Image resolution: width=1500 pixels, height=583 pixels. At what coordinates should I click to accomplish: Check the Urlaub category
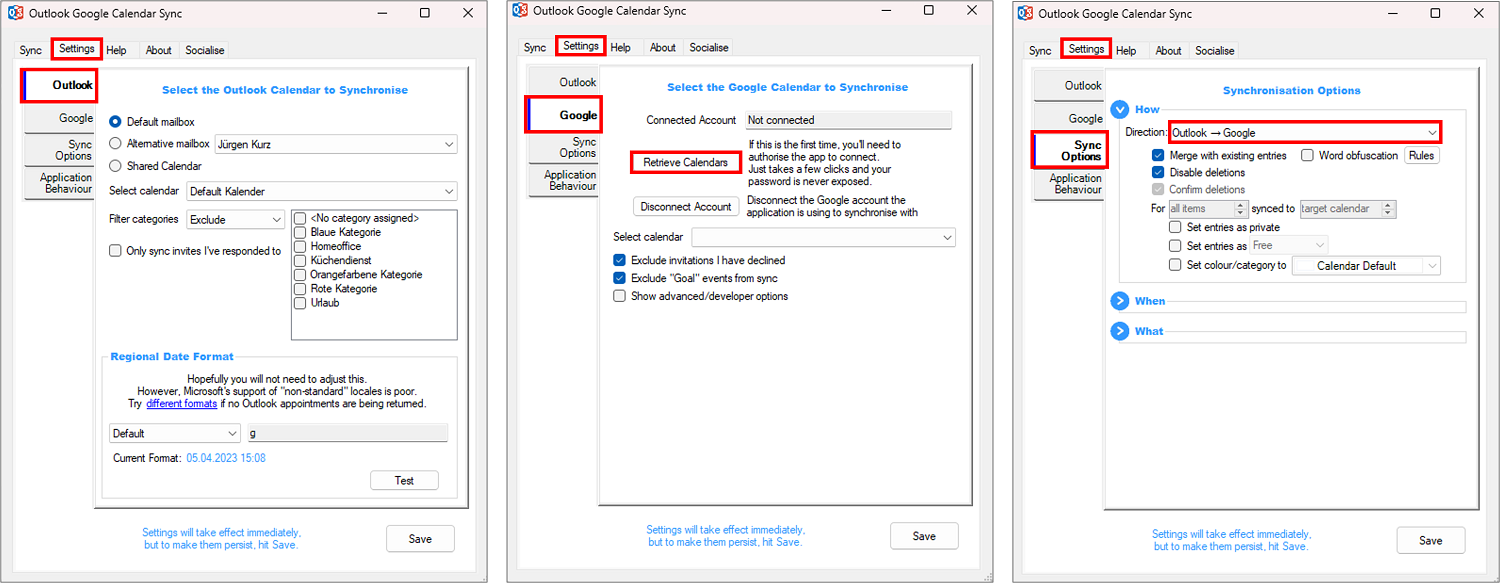[301, 303]
